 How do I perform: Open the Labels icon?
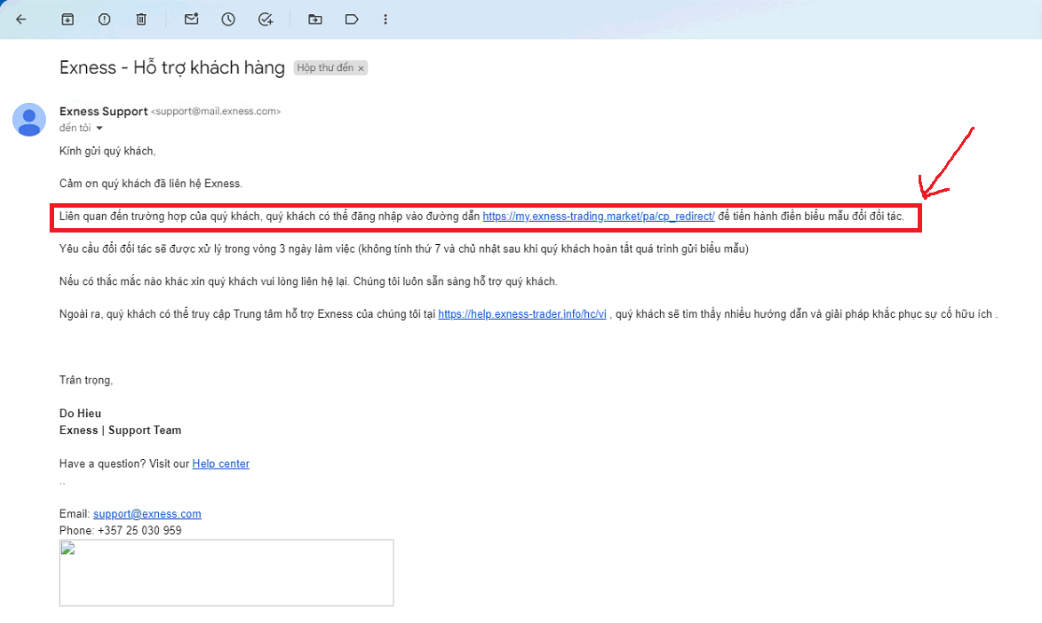pos(352,19)
